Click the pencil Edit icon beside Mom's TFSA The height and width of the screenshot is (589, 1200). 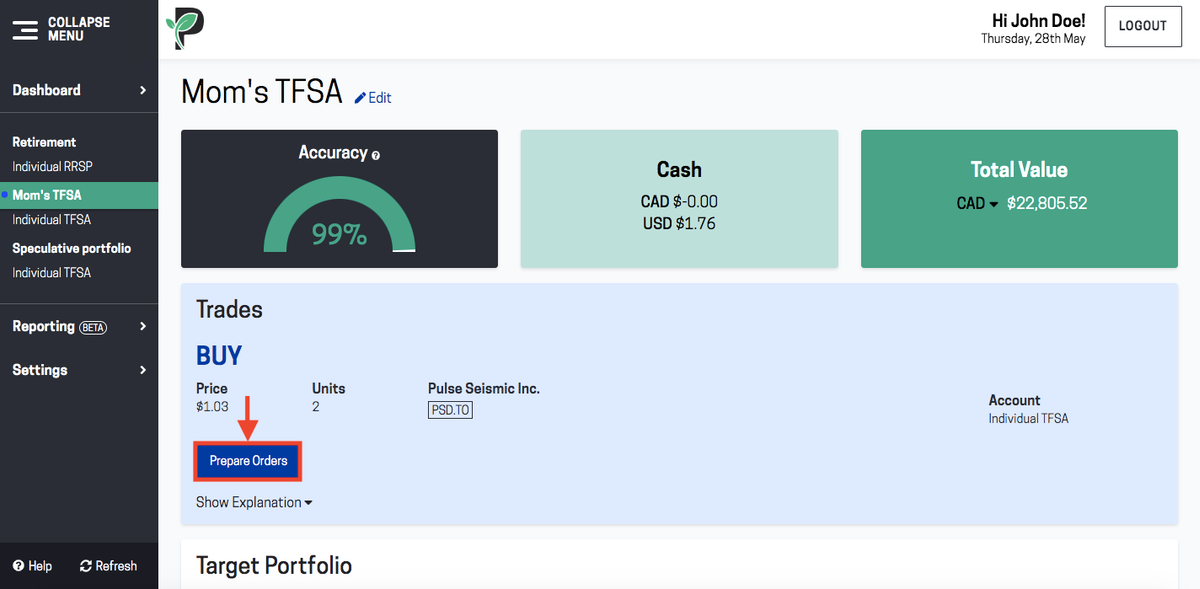360,98
